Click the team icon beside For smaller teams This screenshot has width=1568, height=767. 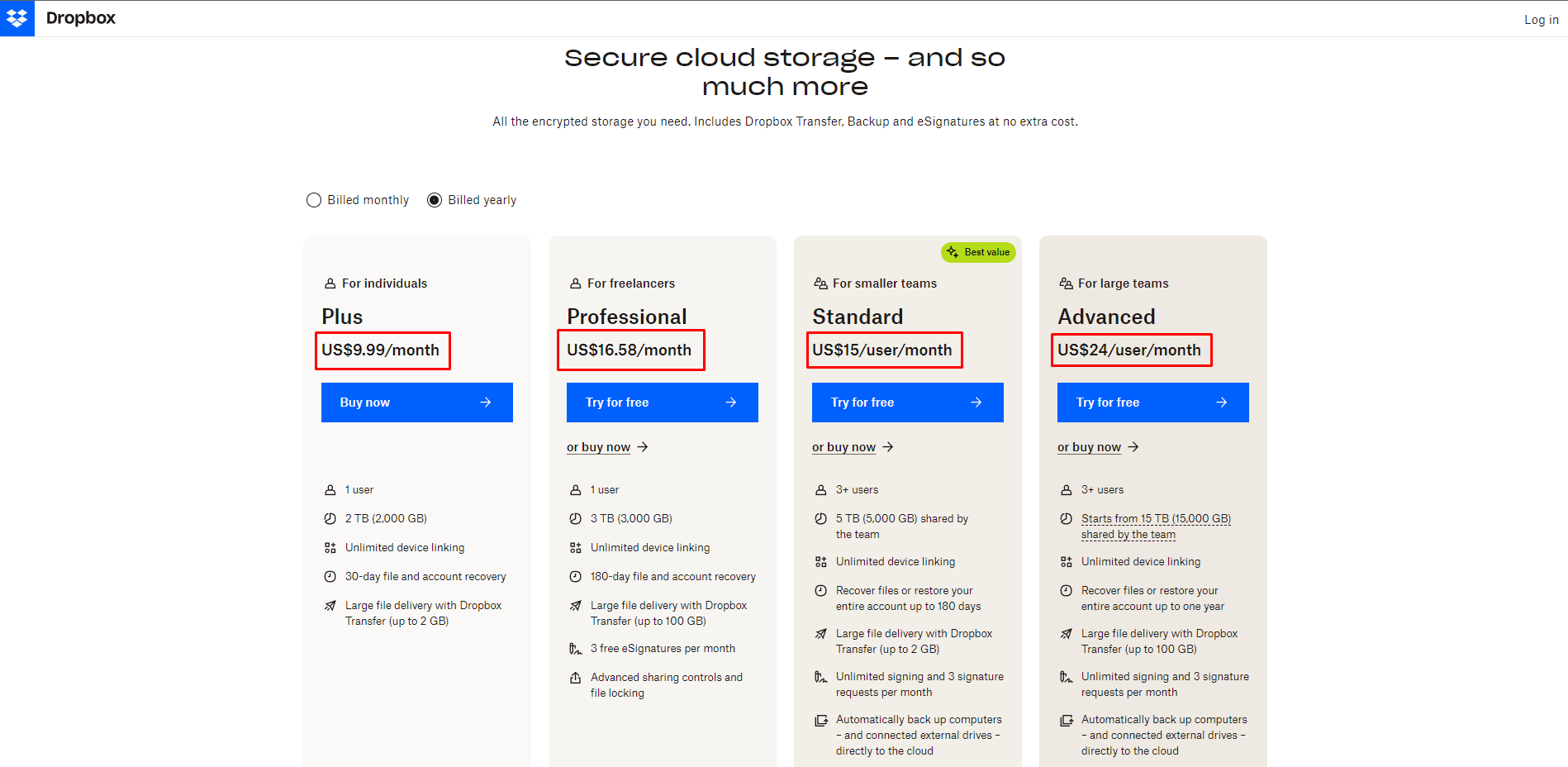pos(820,283)
